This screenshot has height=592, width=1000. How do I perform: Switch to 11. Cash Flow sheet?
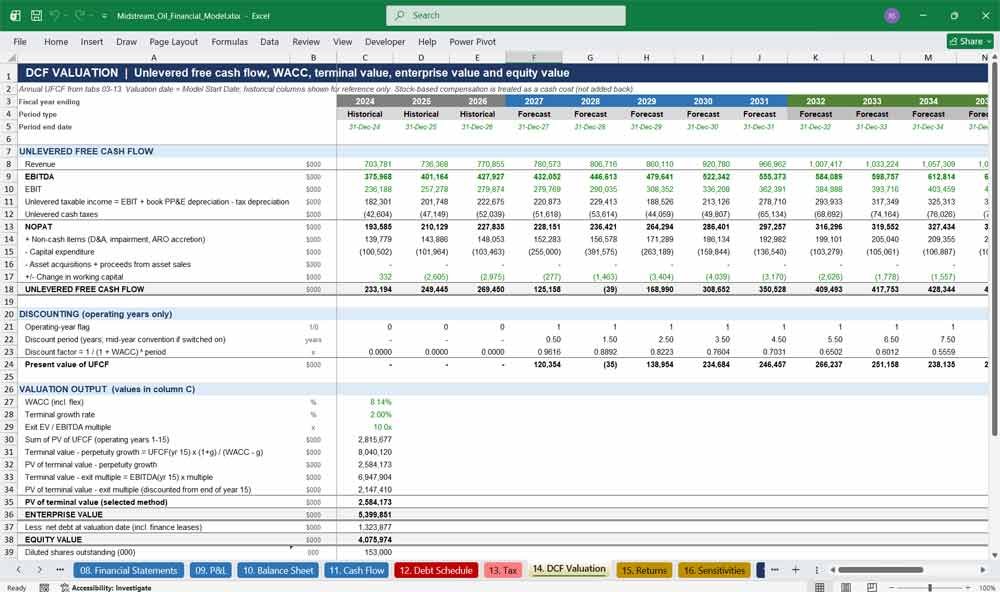coord(357,570)
